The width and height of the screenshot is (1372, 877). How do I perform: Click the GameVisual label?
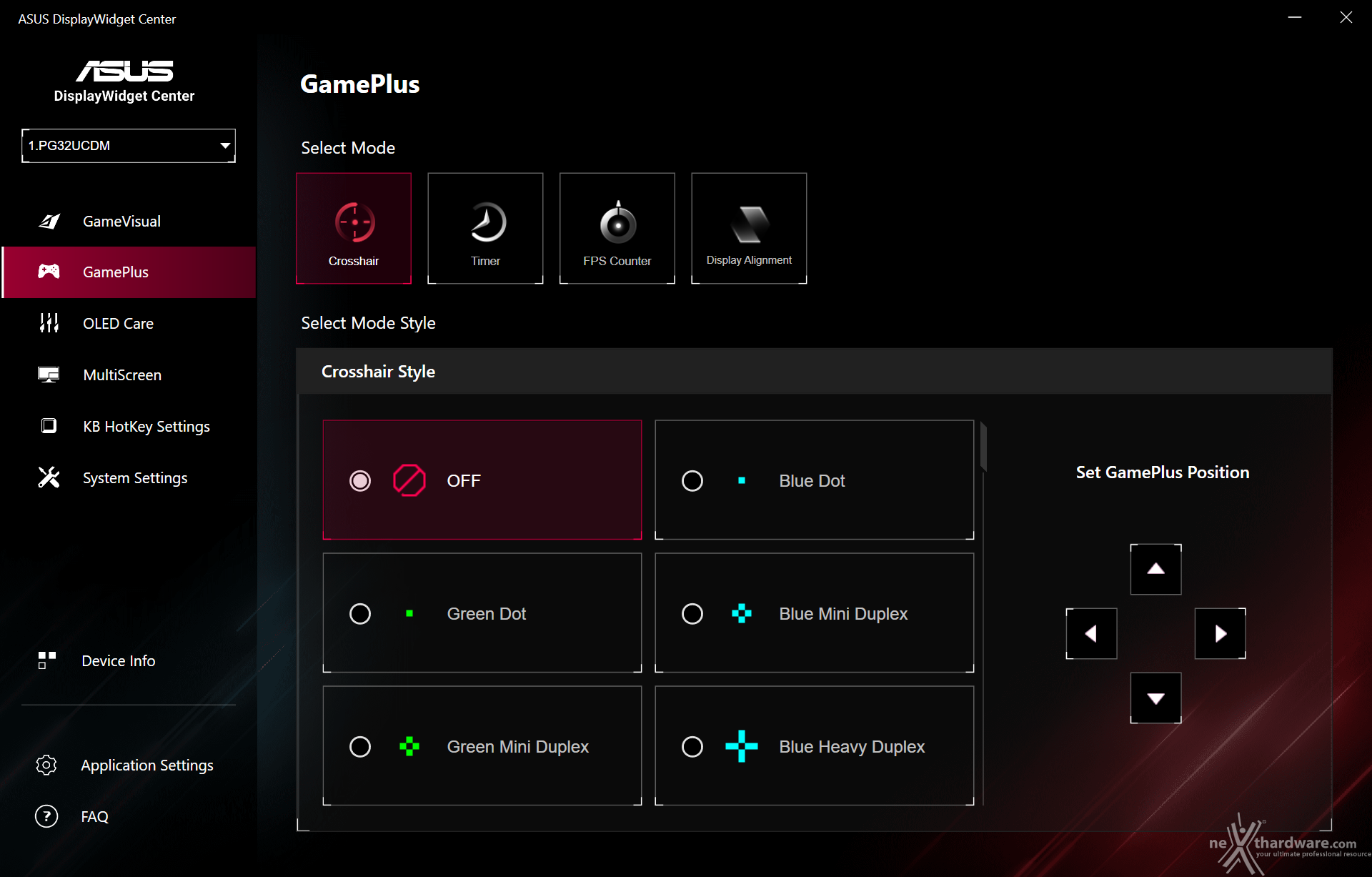click(x=121, y=222)
